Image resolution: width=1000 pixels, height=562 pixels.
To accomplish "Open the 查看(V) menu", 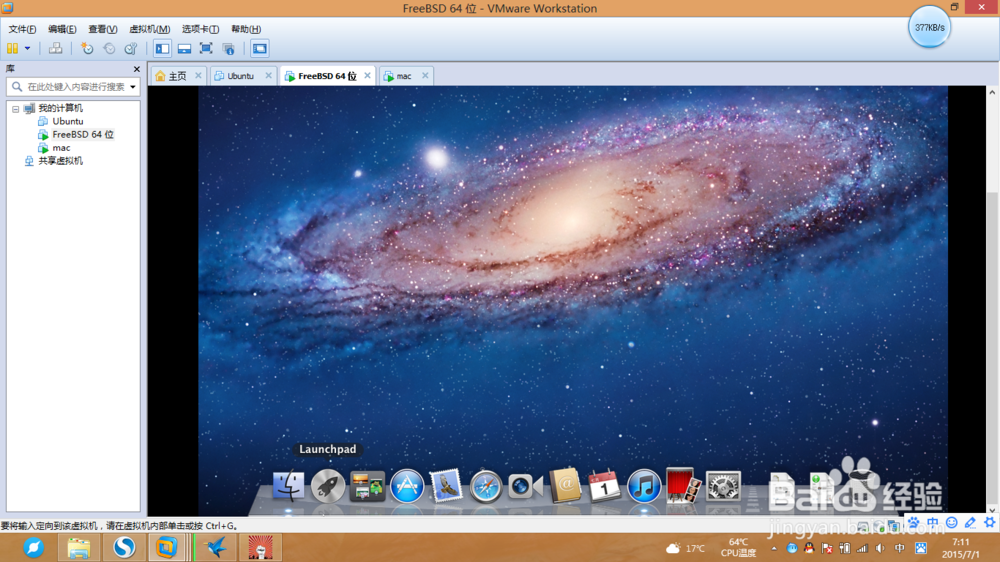I will pyautogui.click(x=102, y=29).
